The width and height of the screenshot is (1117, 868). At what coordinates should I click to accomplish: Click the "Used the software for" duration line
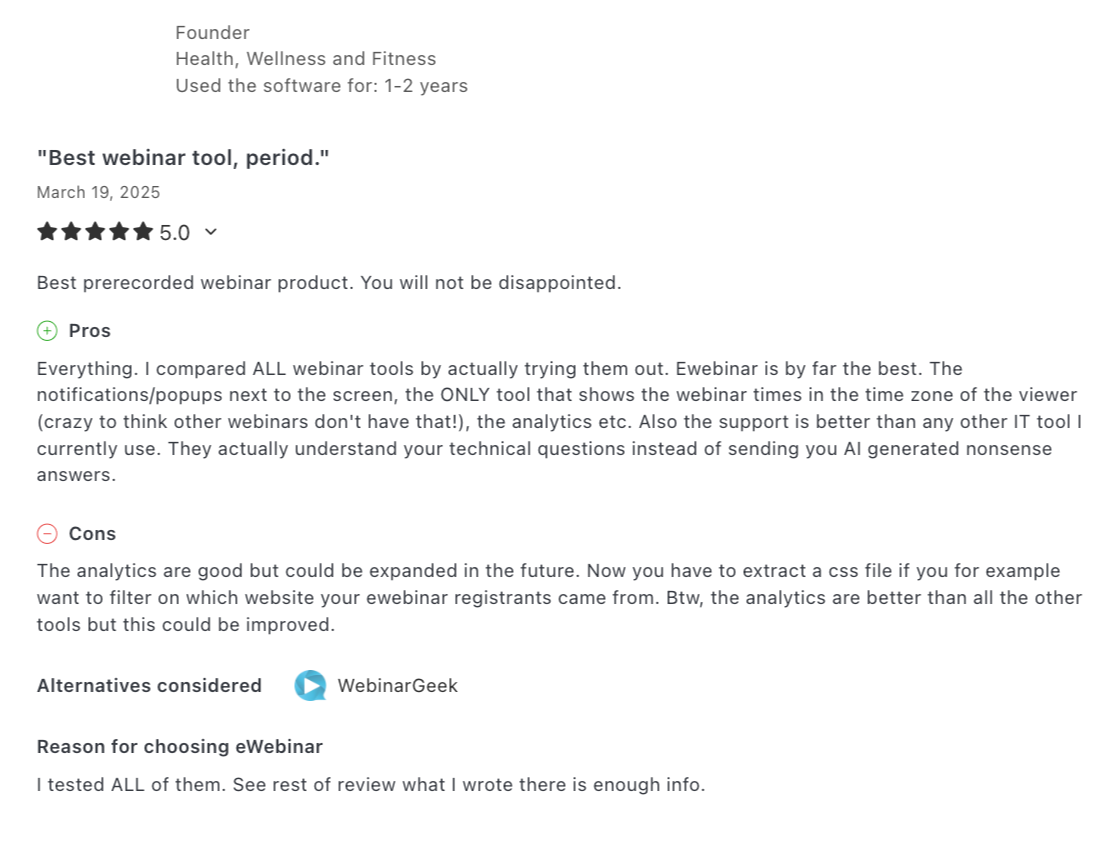click(321, 85)
